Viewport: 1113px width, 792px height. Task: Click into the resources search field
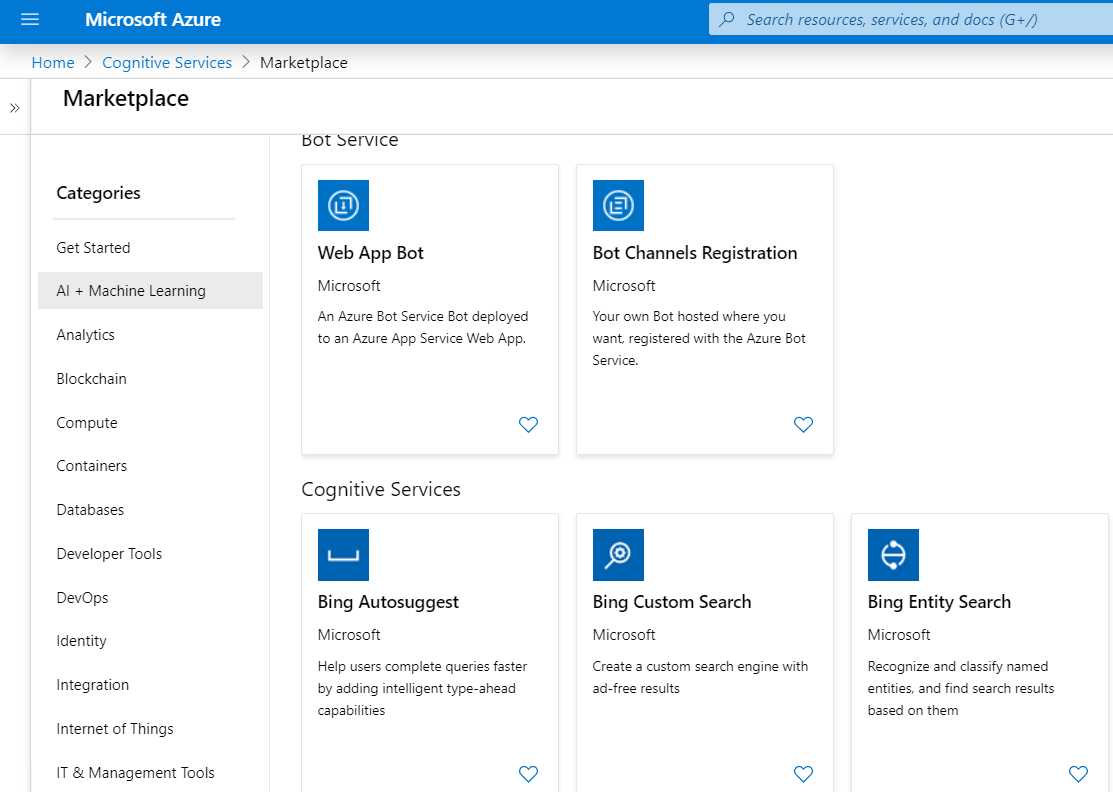click(x=900, y=19)
